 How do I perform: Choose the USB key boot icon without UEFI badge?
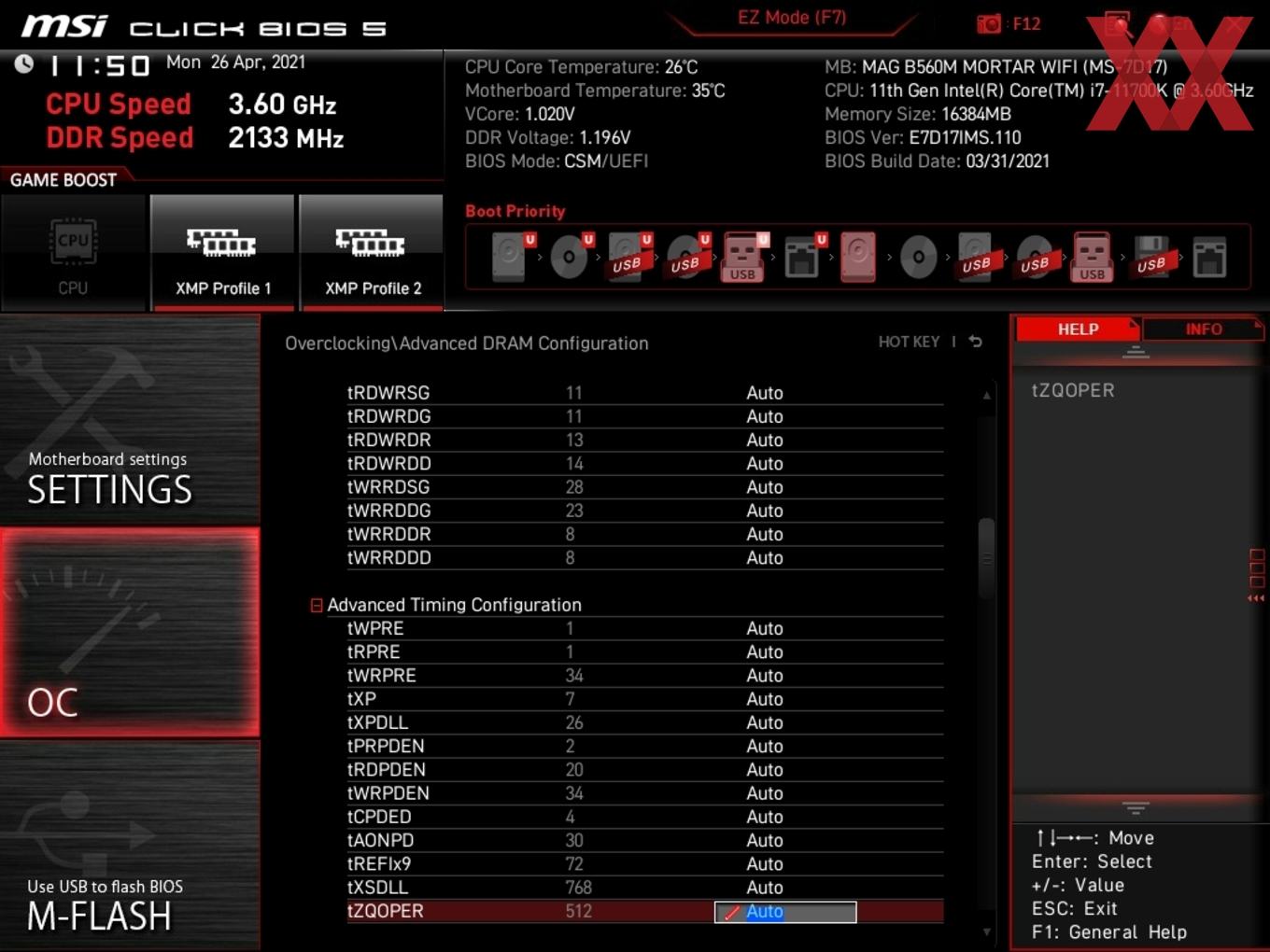1093,257
